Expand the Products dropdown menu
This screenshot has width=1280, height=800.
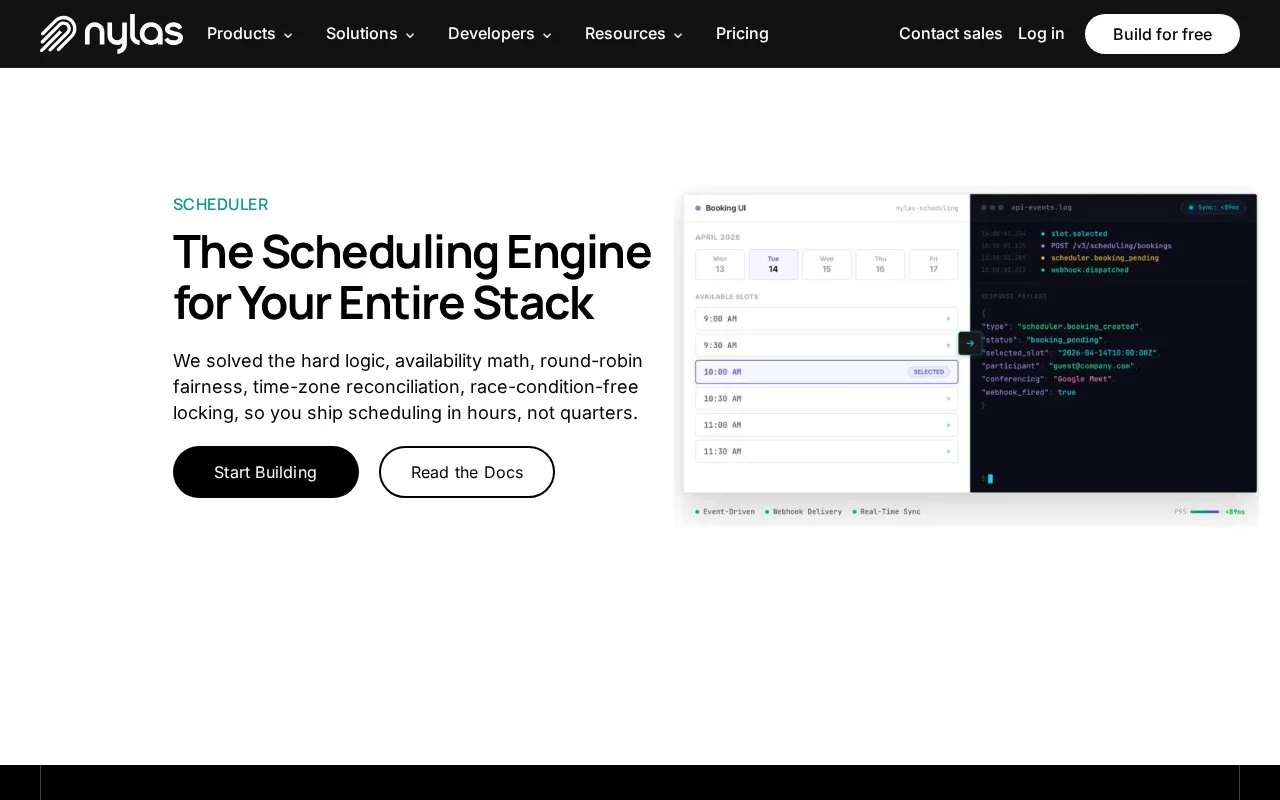[250, 34]
